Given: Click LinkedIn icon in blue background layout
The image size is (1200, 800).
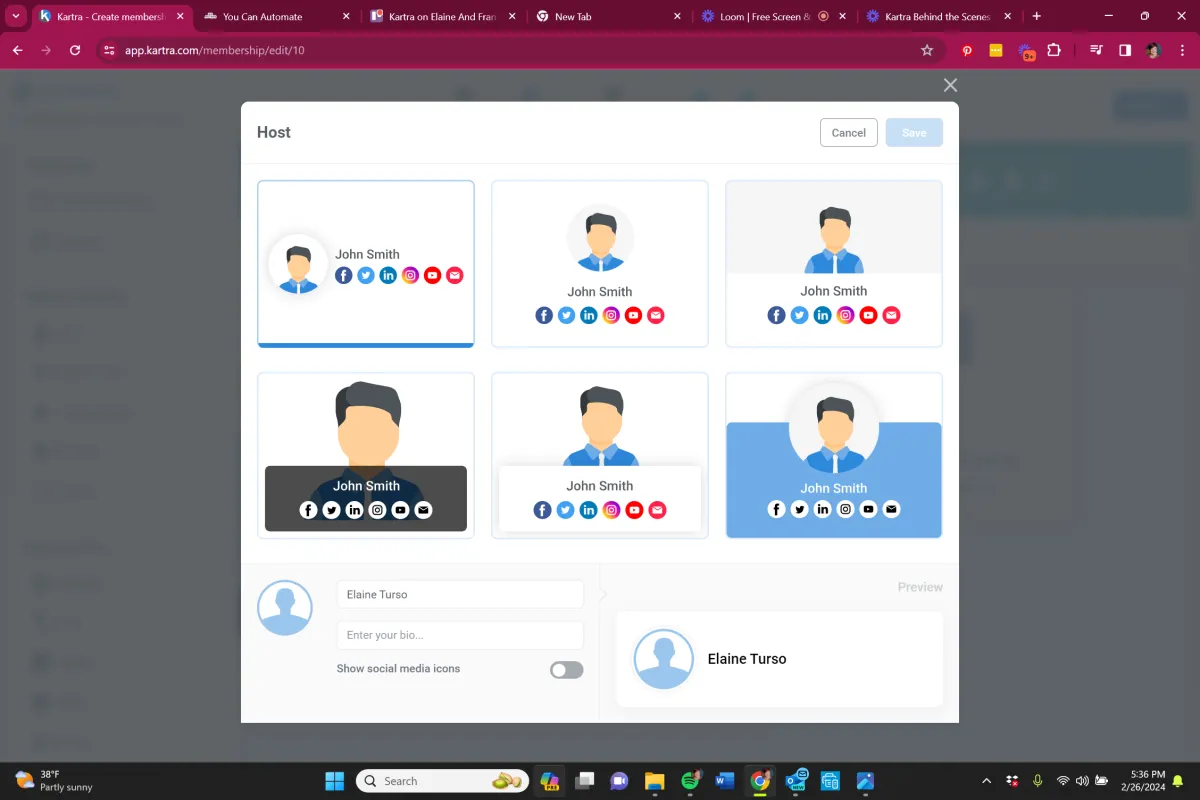Looking at the screenshot, I should [x=822, y=509].
